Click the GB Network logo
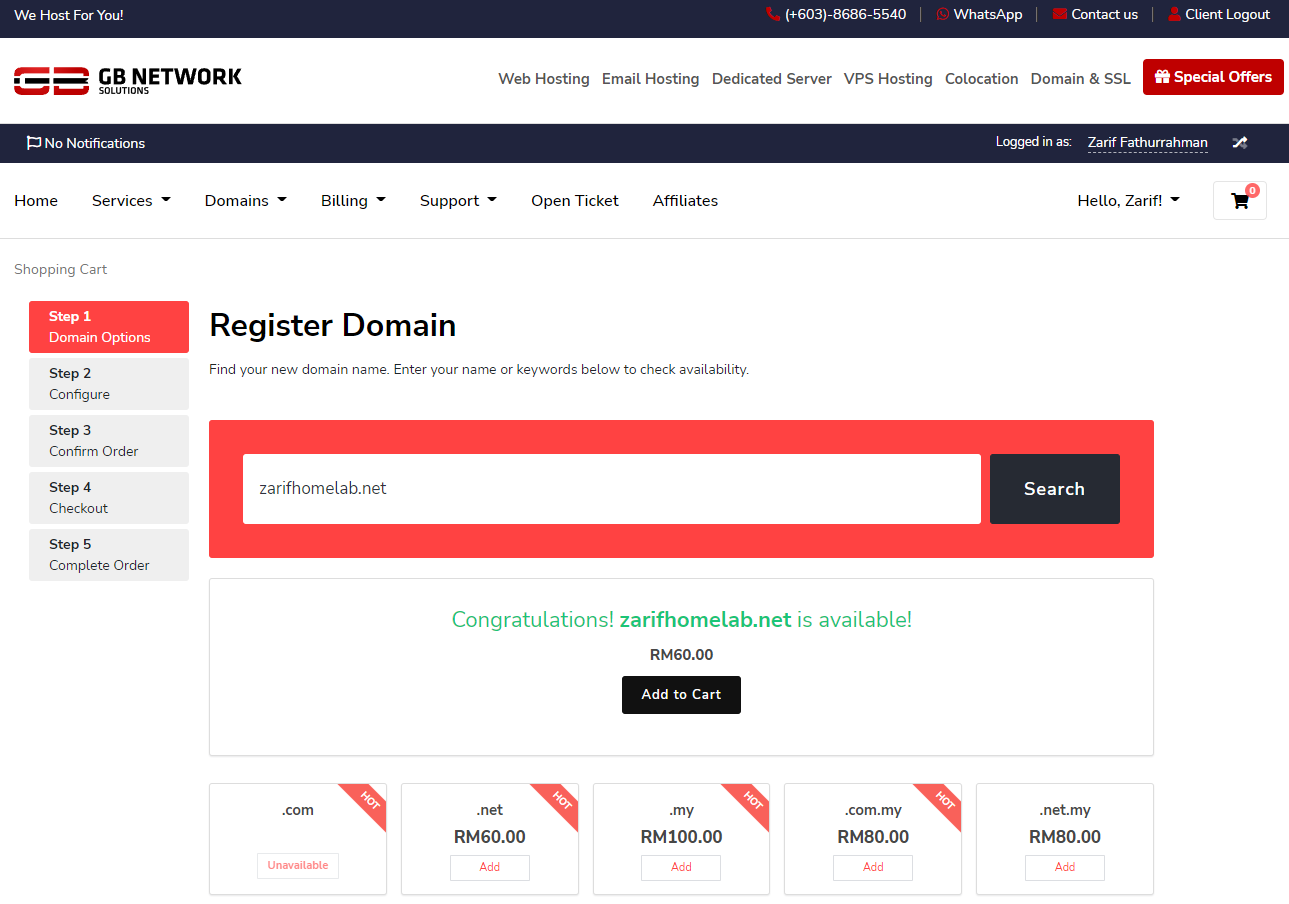 click(x=128, y=80)
